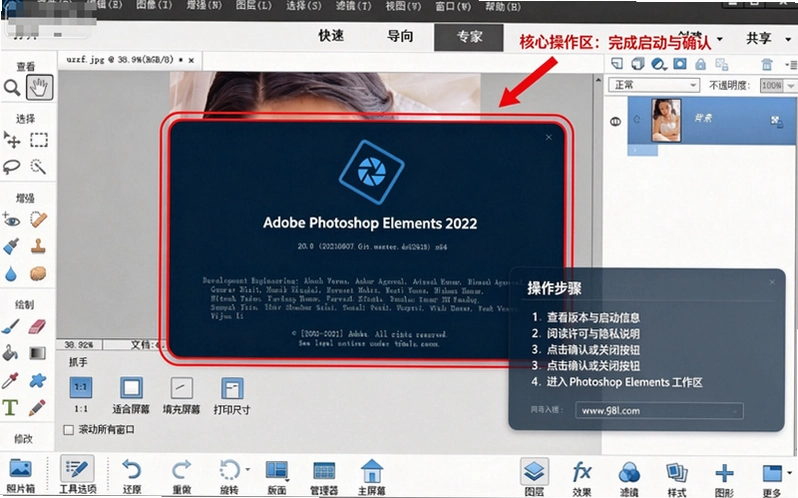Lock transparent pixels of the layer
This screenshot has width=798, height=498.
click(x=722, y=64)
